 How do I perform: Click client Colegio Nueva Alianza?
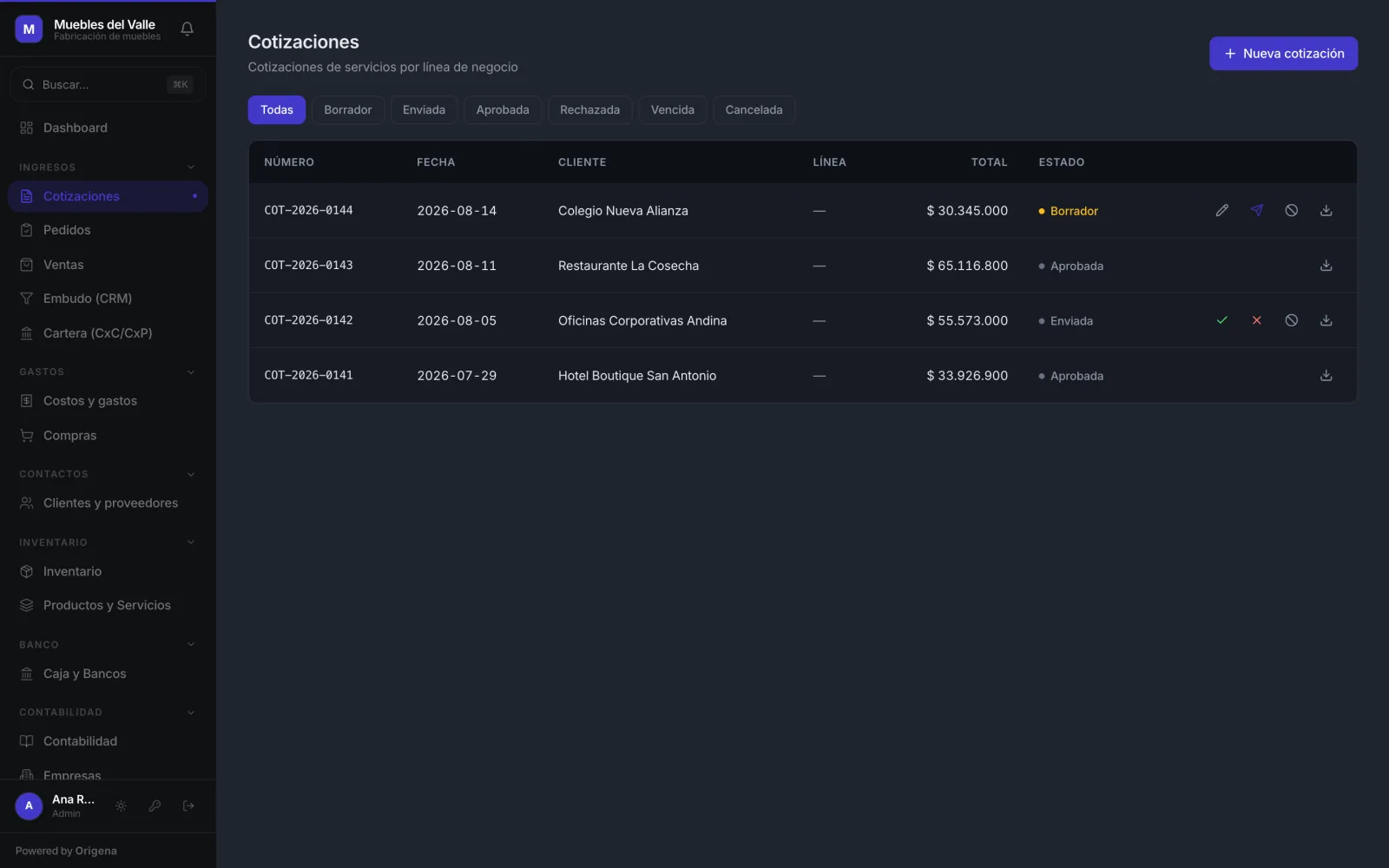tap(623, 211)
